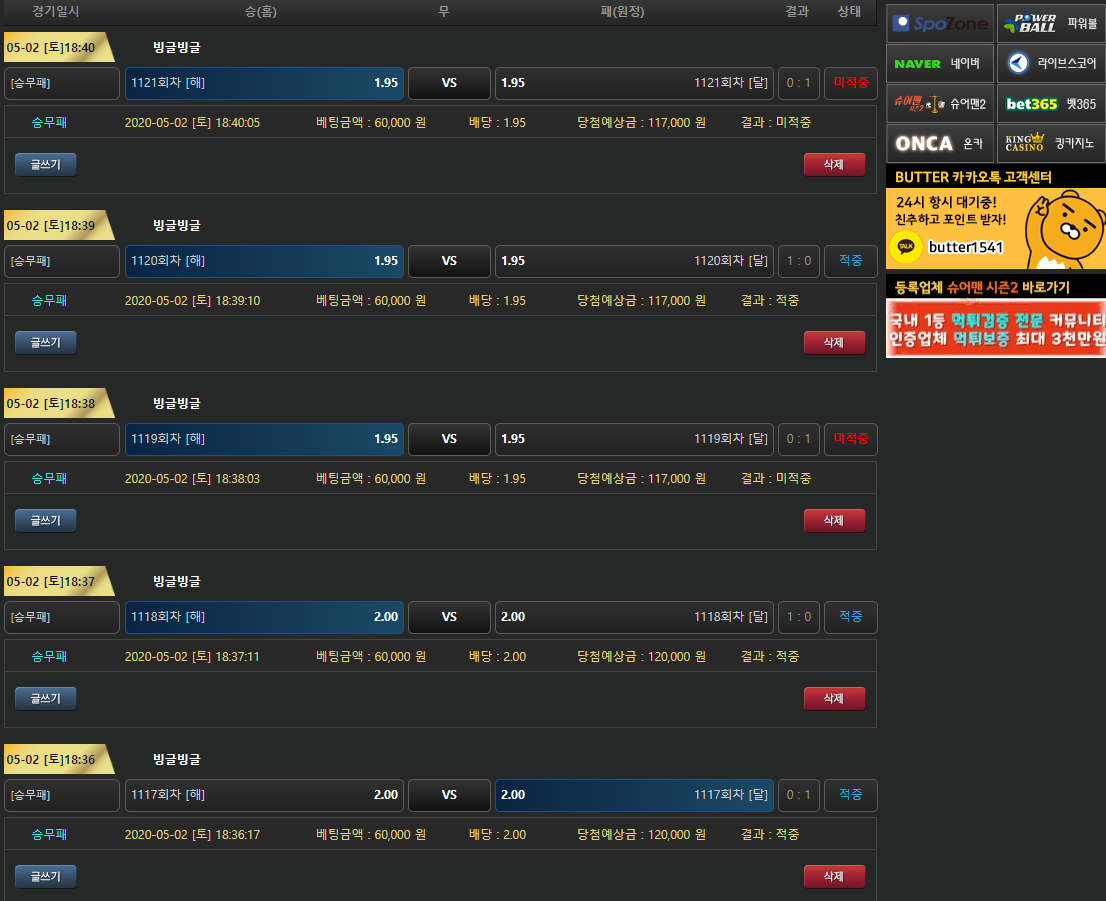
Task: Open the King Casino 킹카지노 link
Action: (x=1051, y=143)
